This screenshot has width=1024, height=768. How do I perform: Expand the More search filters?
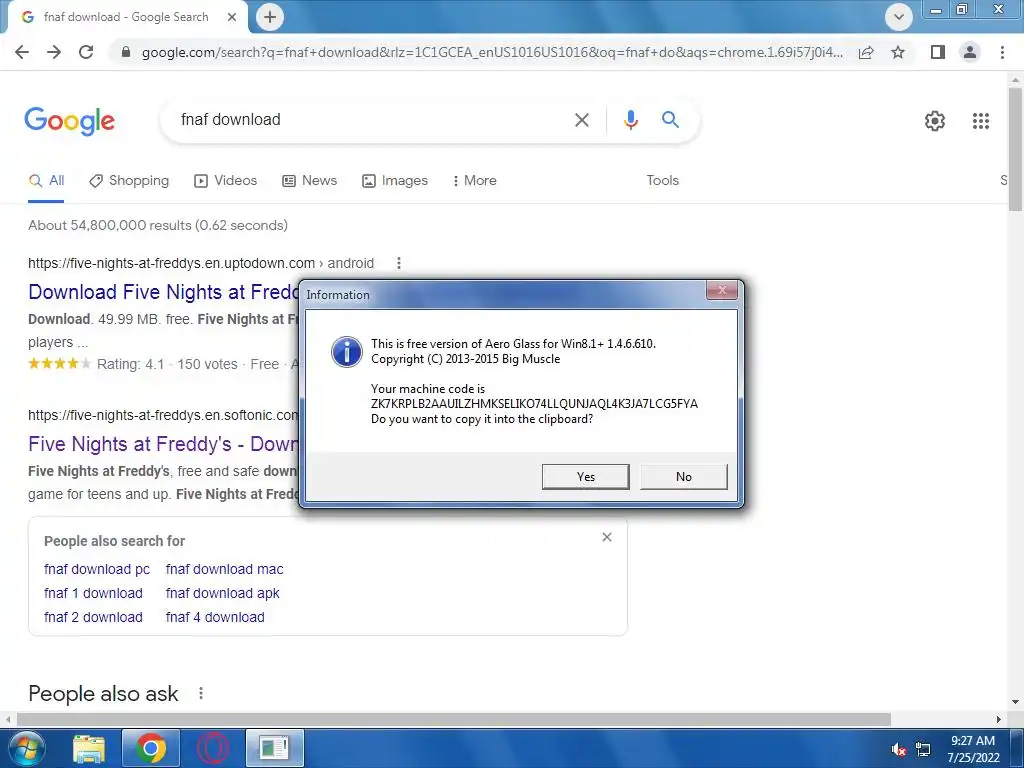click(x=474, y=181)
